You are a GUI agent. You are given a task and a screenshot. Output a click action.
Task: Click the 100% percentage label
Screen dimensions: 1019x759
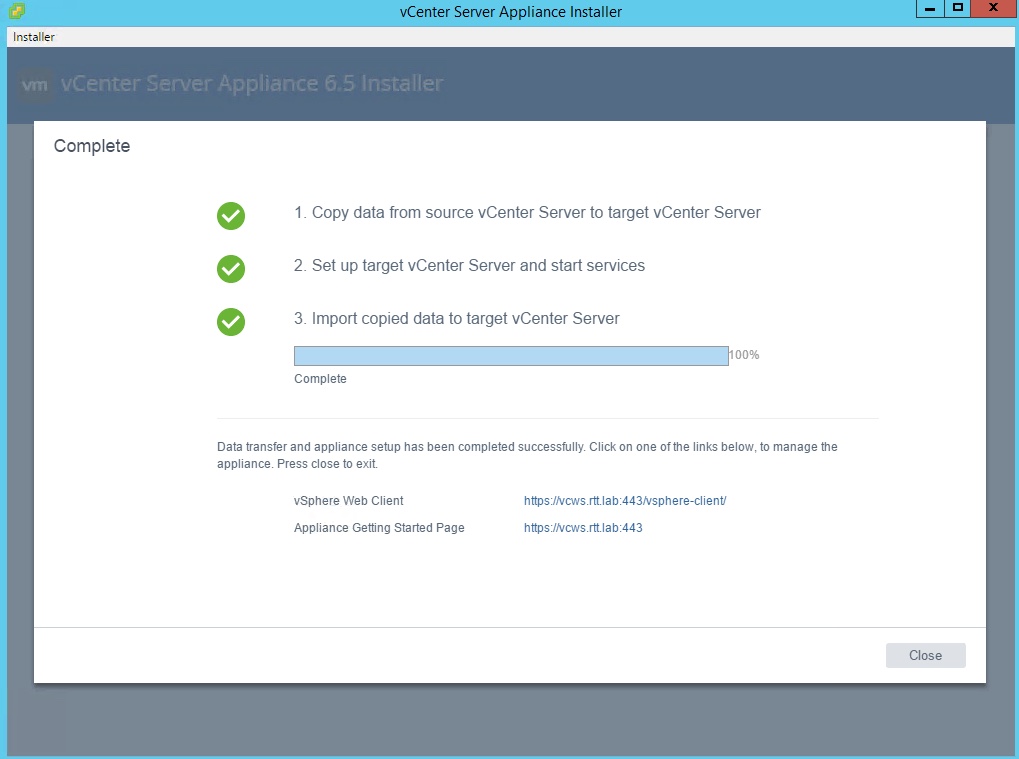pyautogui.click(x=744, y=355)
